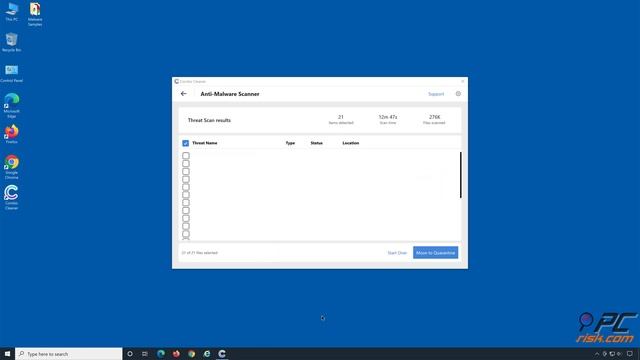This screenshot has width=640, height=360.
Task: Click the threat list vertical scrollbar
Action: pos(460,175)
